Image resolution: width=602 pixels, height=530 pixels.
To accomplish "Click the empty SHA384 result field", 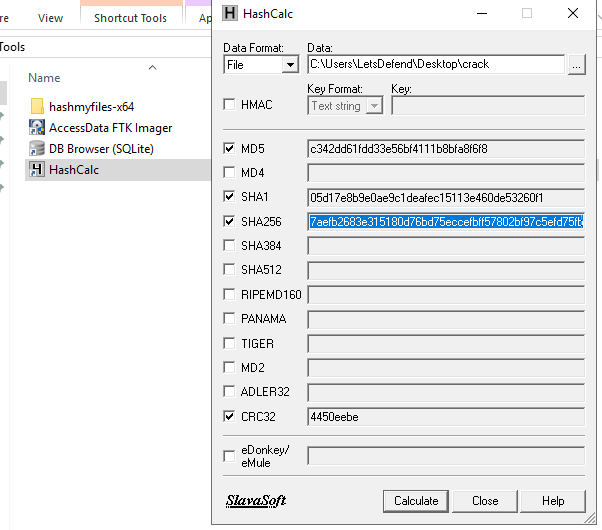I will 446,246.
